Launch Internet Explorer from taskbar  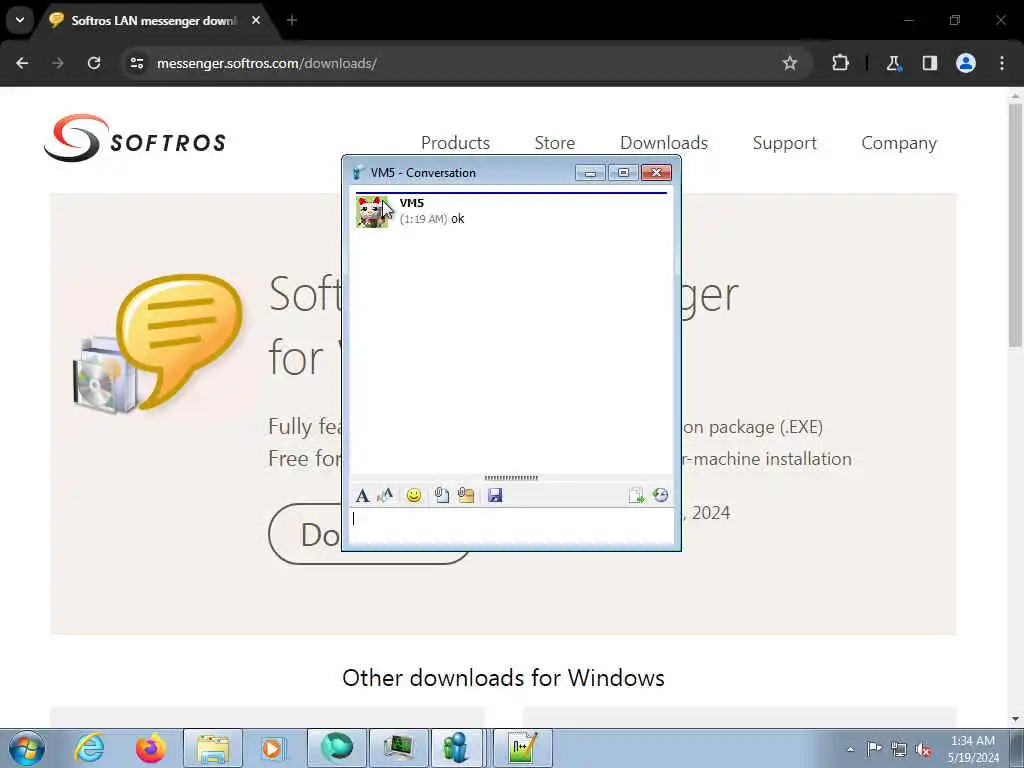(x=89, y=748)
